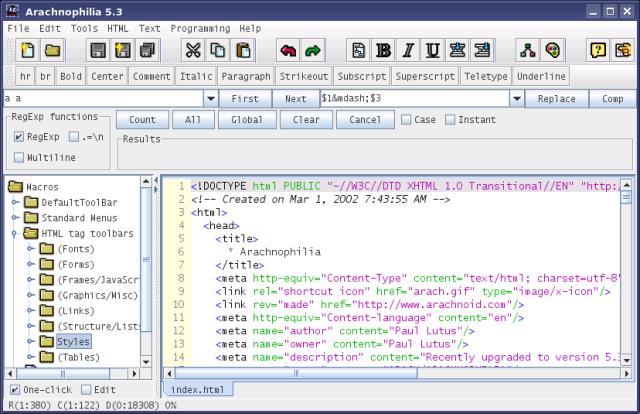Open the HTML menu
This screenshot has width=640, height=414.
118,29
